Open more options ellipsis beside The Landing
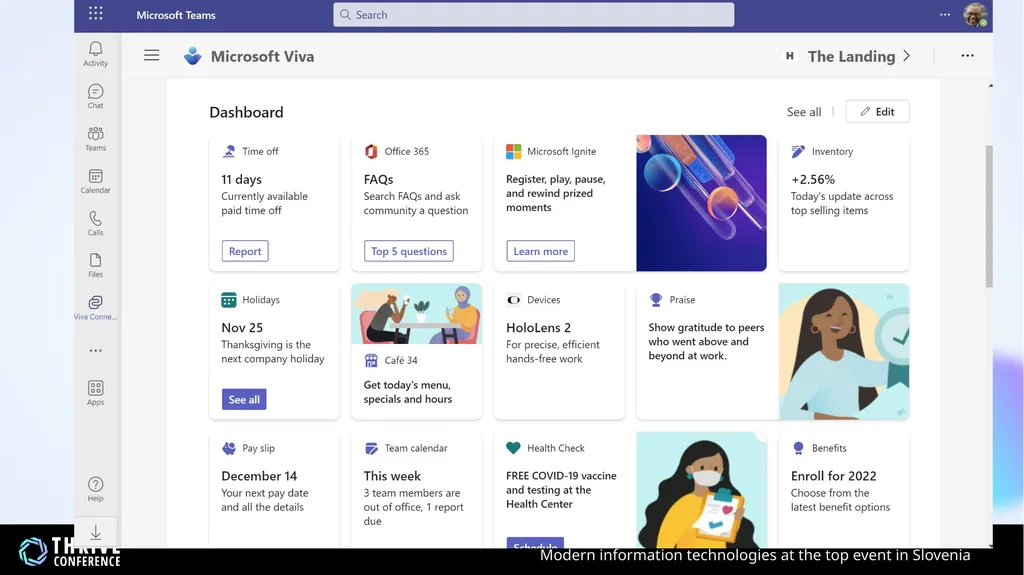 coord(967,56)
